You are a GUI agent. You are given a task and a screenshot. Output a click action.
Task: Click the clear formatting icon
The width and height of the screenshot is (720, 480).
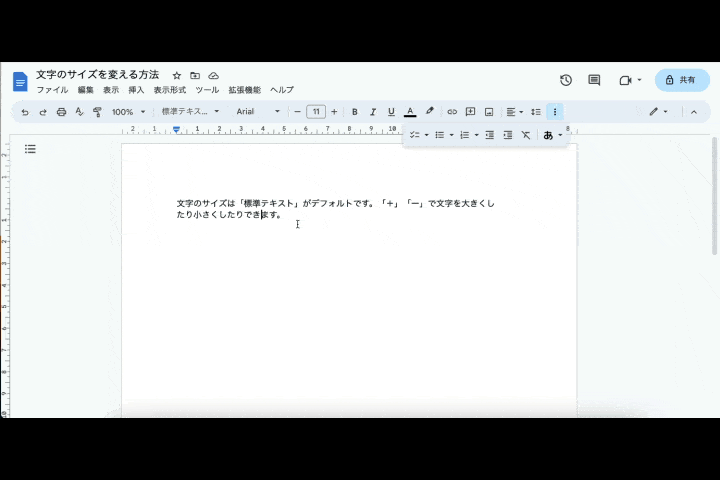526,135
